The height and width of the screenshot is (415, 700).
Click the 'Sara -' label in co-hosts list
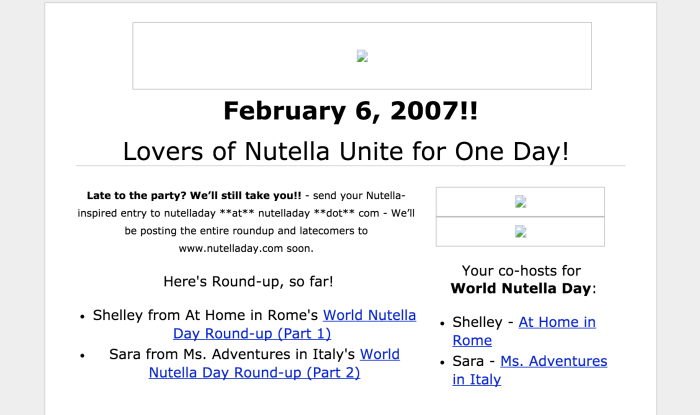click(474, 361)
